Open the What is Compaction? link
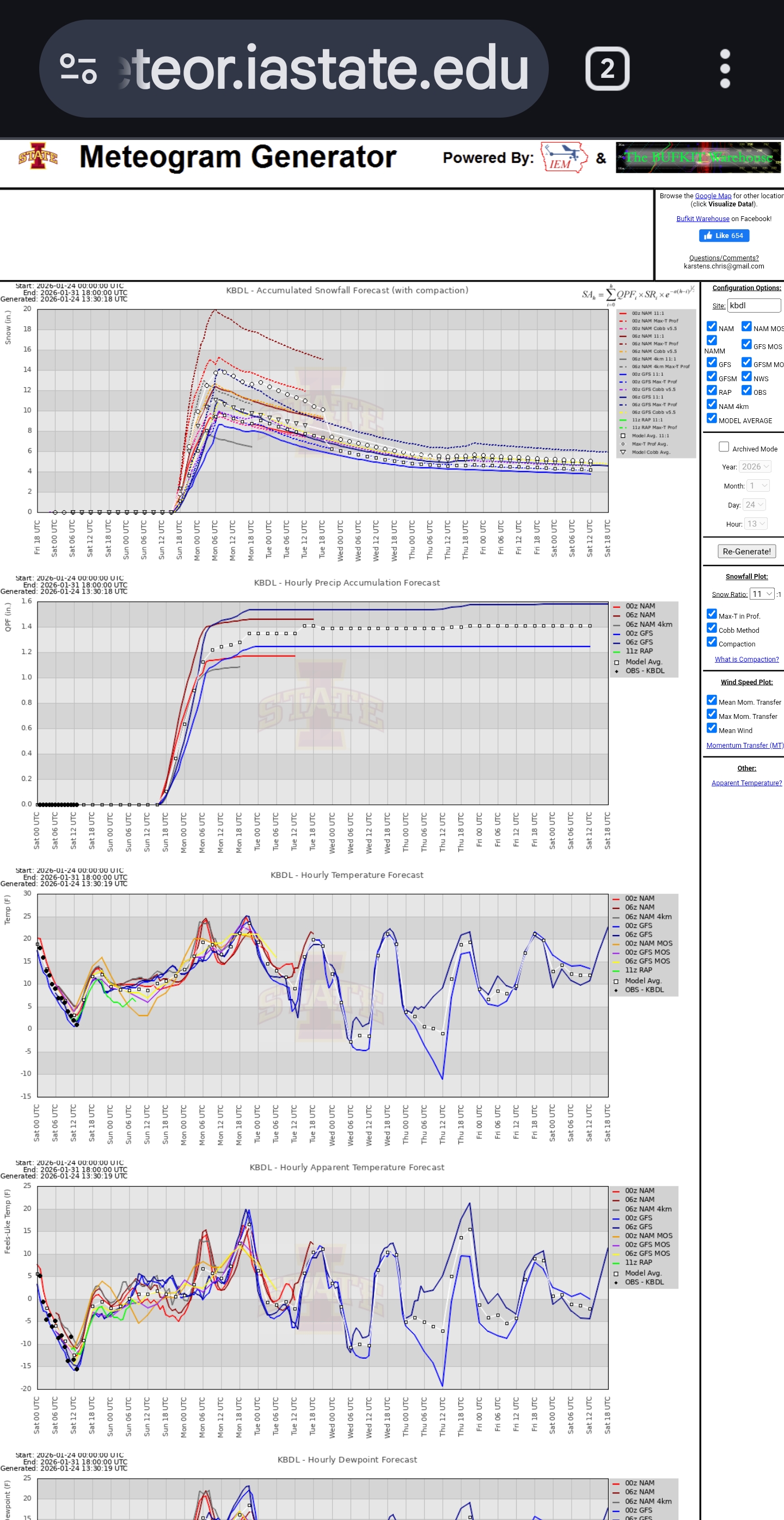The width and height of the screenshot is (784, 1520). click(x=746, y=660)
